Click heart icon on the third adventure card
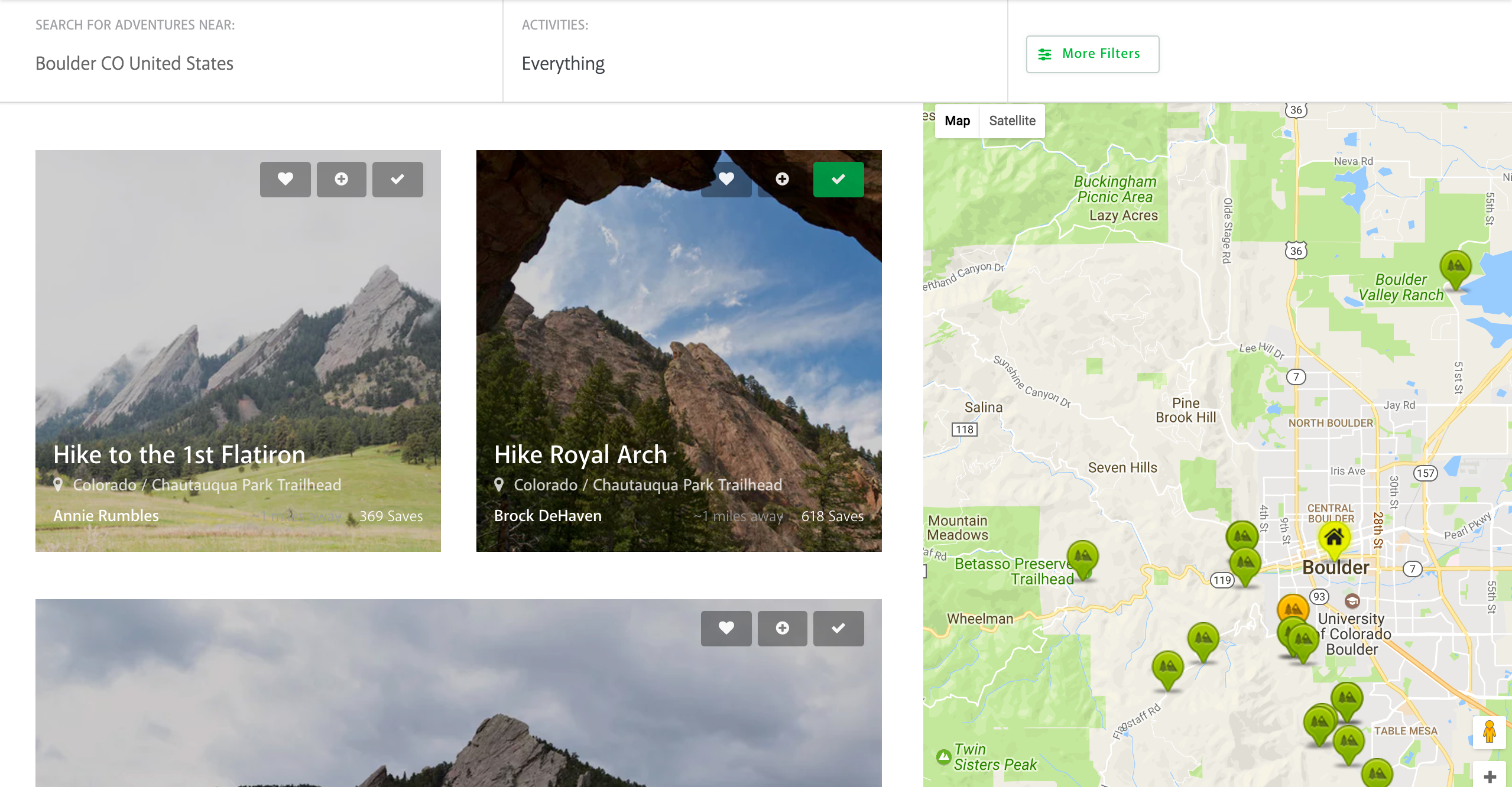Image resolution: width=1512 pixels, height=787 pixels. pyautogui.click(x=726, y=628)
